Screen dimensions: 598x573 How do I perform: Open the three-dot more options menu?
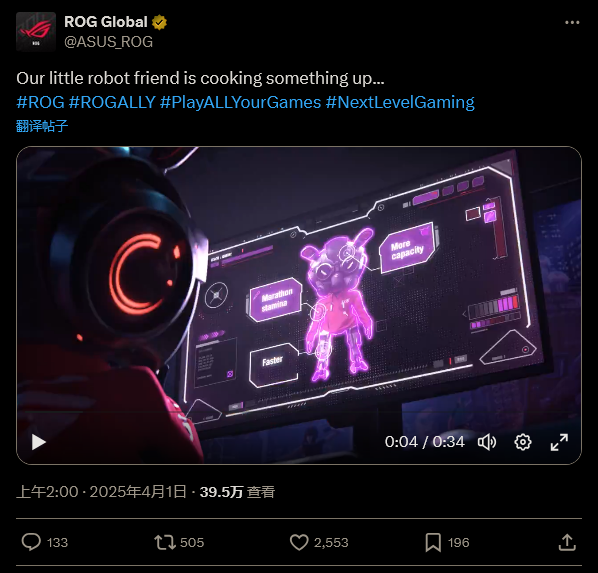[x=572, y=23]
